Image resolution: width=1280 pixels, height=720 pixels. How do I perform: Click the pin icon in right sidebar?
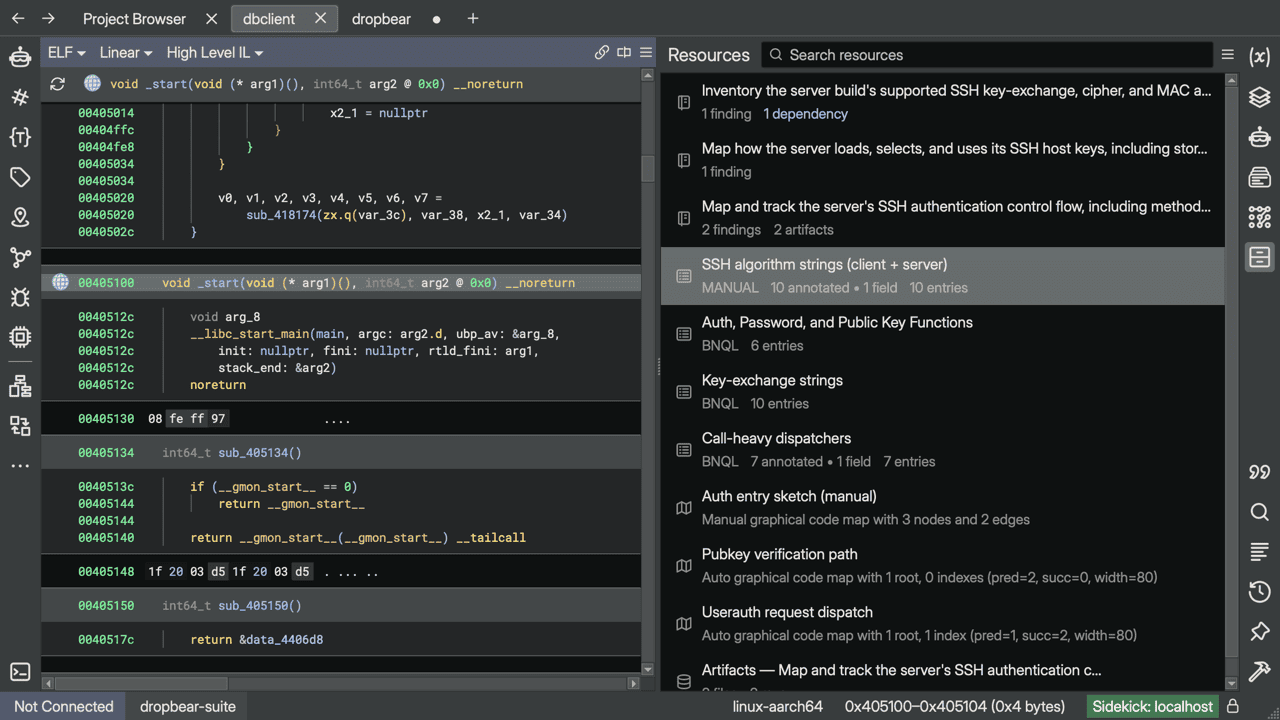(1260, 632)
